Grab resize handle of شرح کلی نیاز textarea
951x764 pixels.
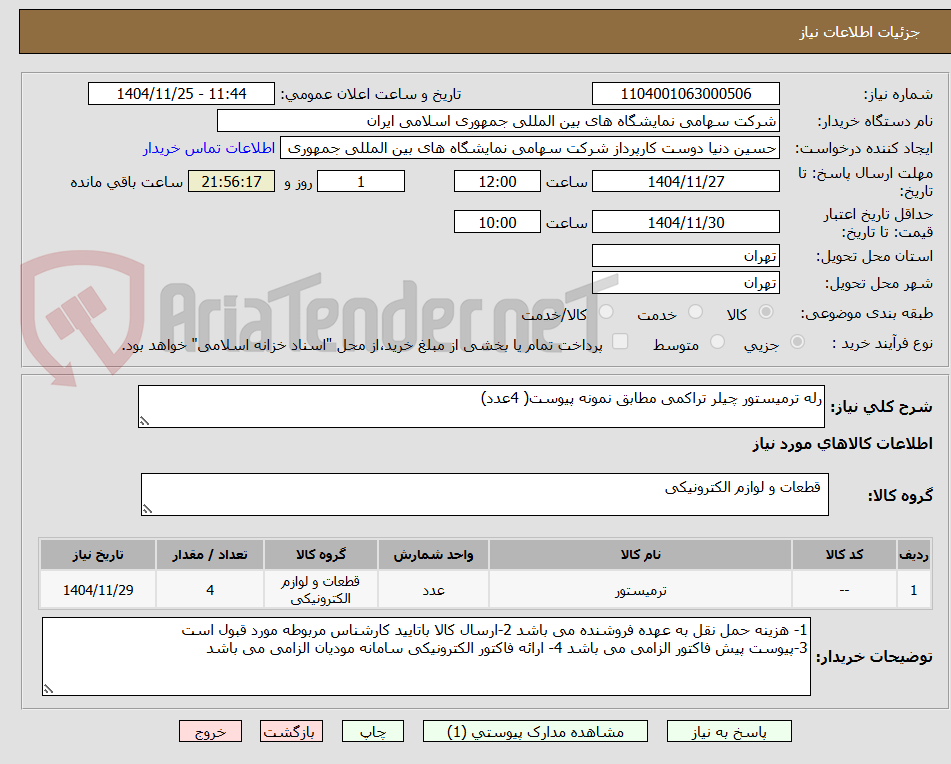[x=144, y=421]
